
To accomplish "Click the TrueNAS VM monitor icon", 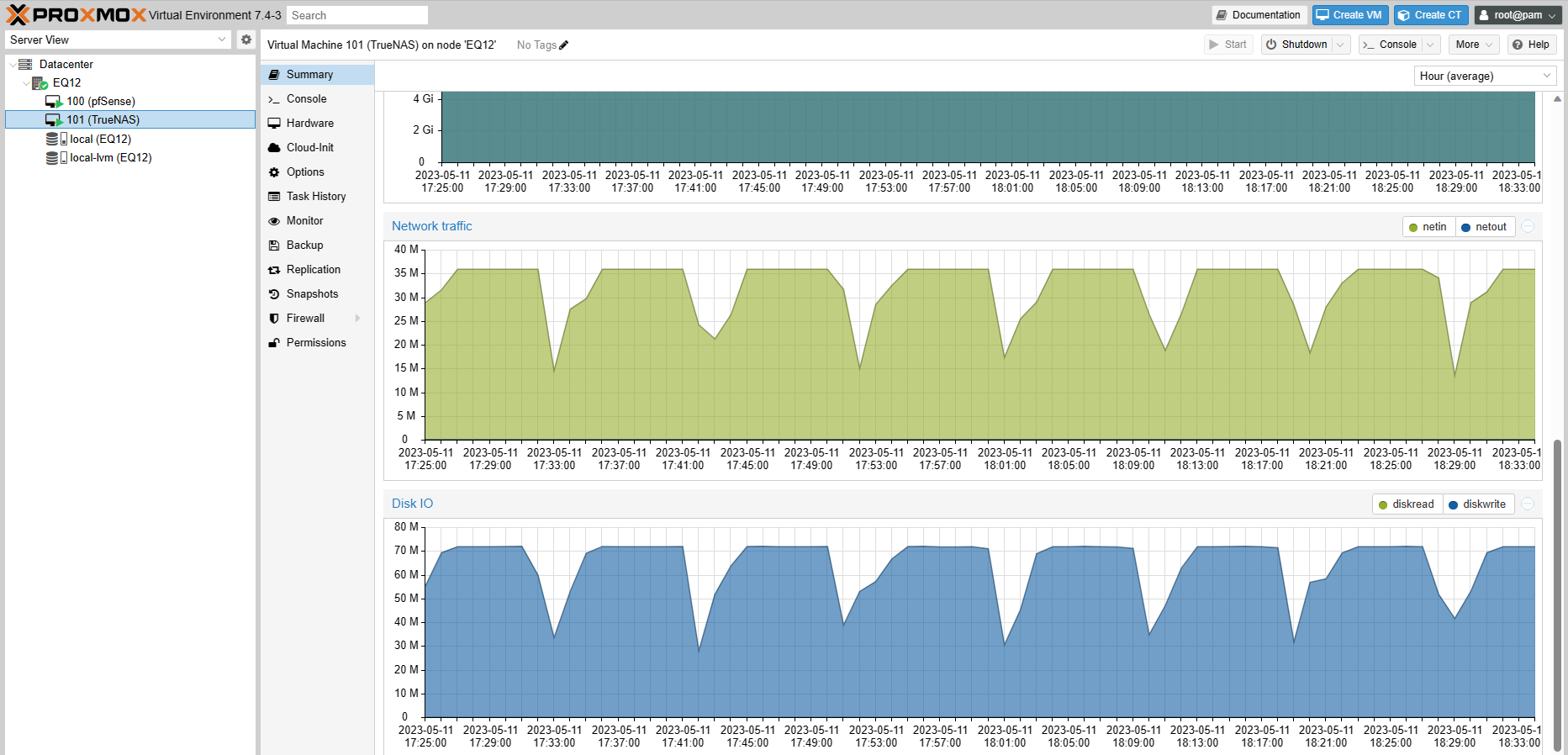I will click(x=54, y=120).
